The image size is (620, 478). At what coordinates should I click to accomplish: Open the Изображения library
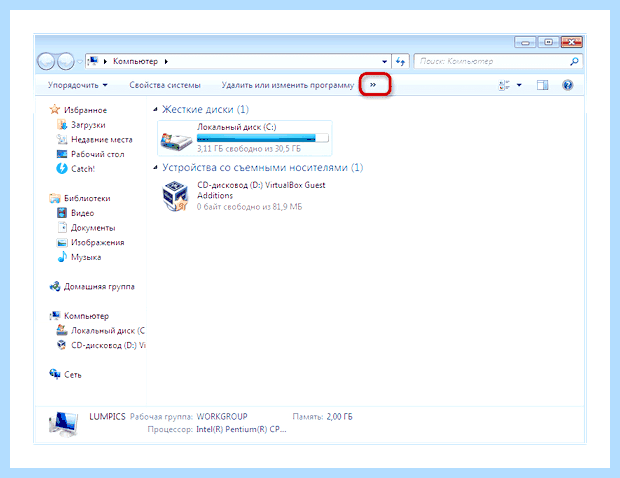click(x=98, y=242)
